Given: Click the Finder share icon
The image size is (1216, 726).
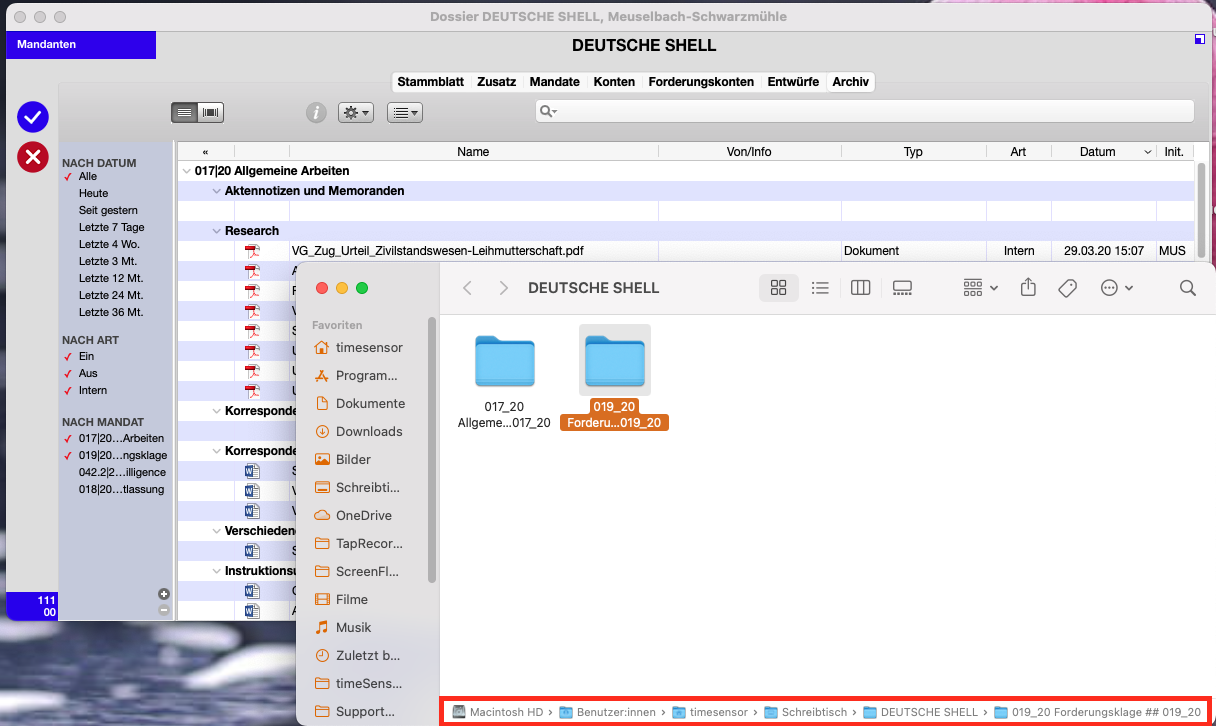Looking at the screenshot, I should [x=1028, y=288].
